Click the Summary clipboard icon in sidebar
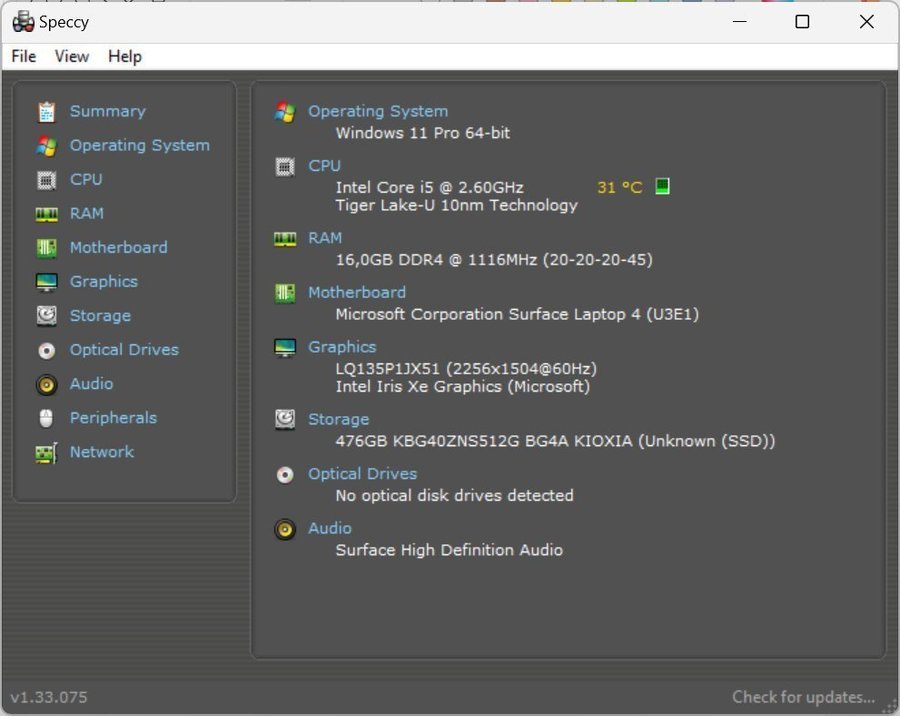Screen dimensions: 900x716 click(46, 112)
